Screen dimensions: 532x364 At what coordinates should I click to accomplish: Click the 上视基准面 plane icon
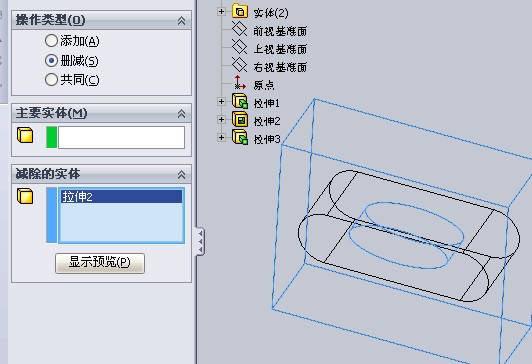coord(240,46)
